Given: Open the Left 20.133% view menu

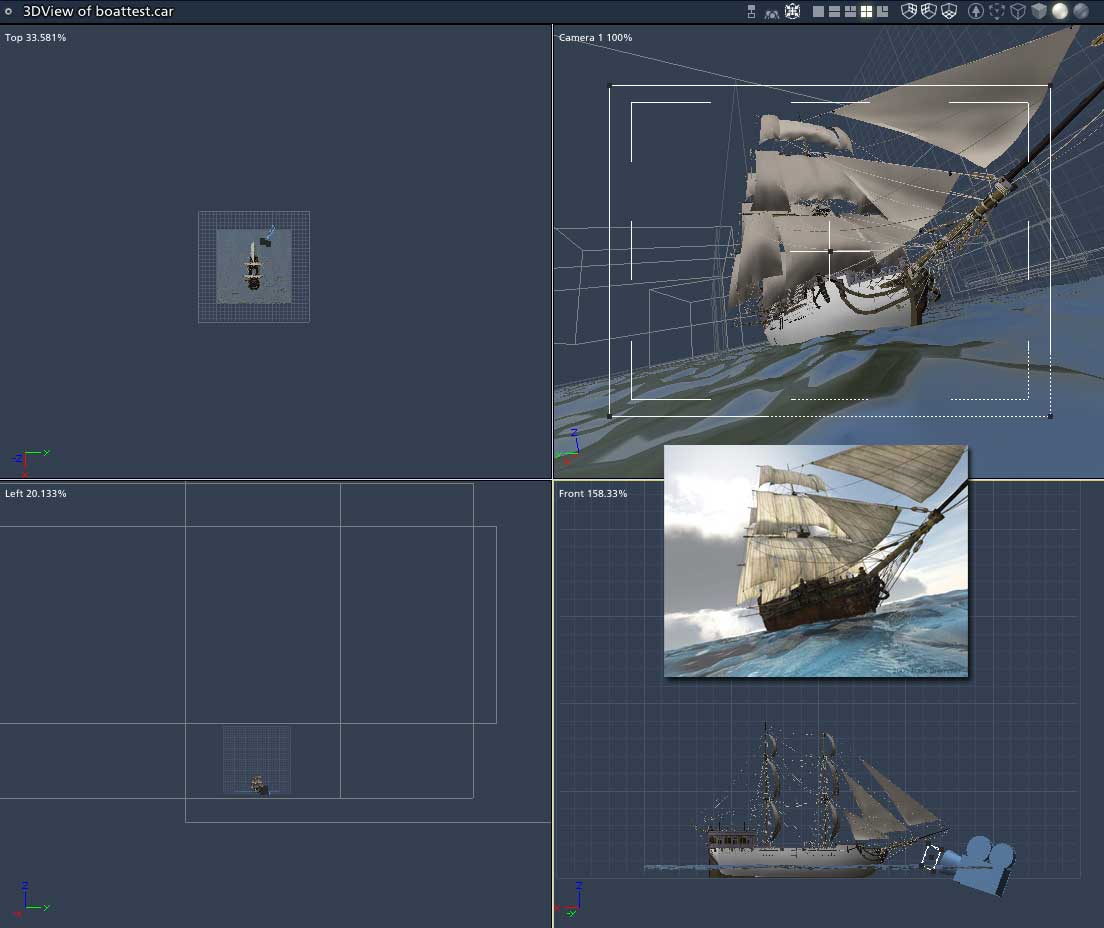Looking at the screenshot, I should pos(35,494).
